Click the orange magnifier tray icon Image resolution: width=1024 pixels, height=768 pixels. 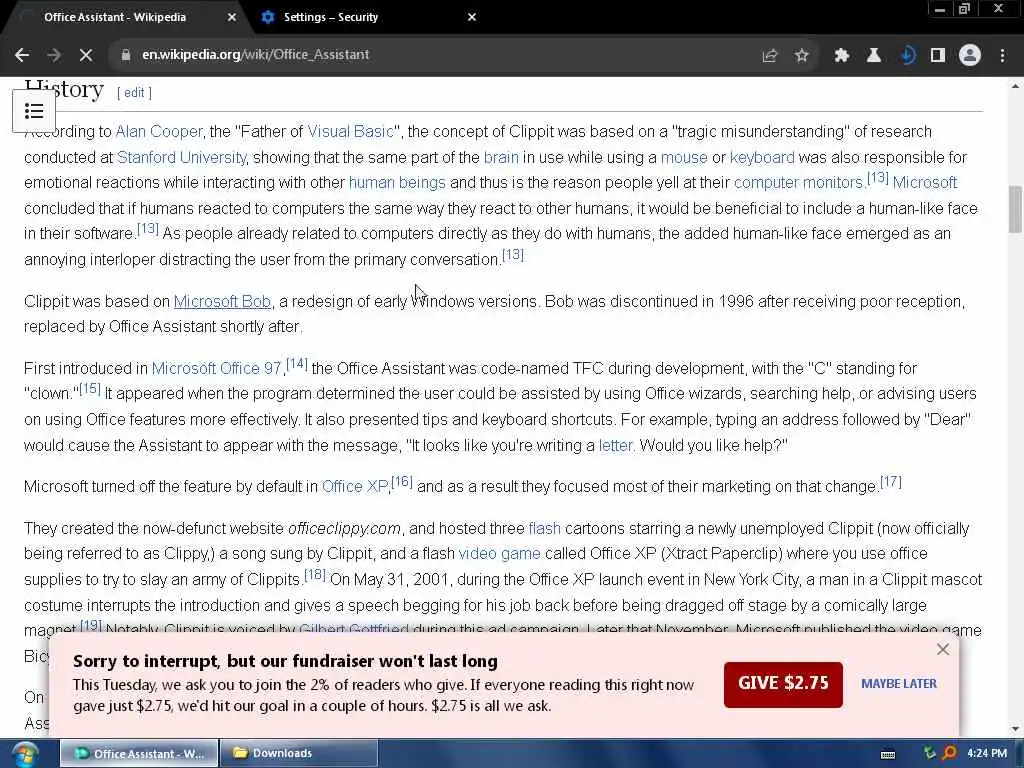coord(950,753)
